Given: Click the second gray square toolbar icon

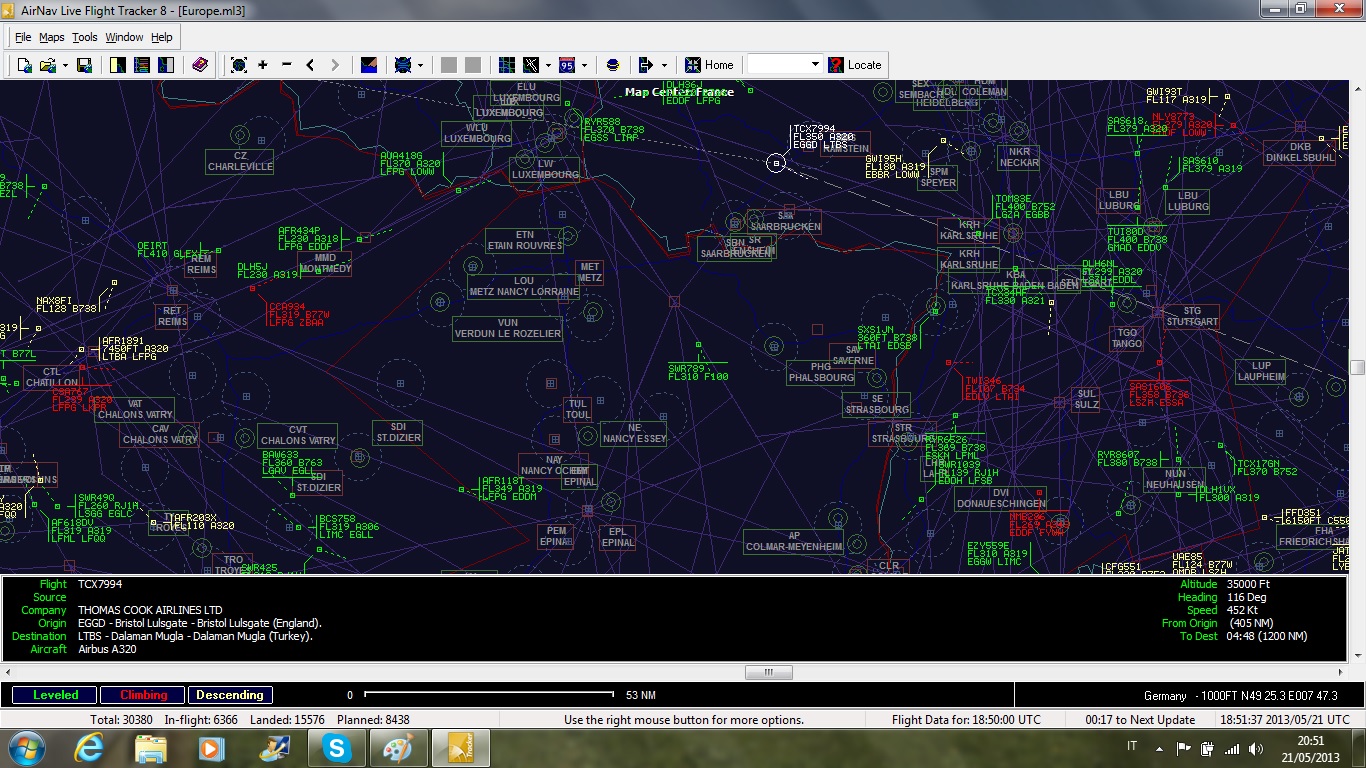Looking at the screenshot, I should pyautogui.click(x=473, y=65).
